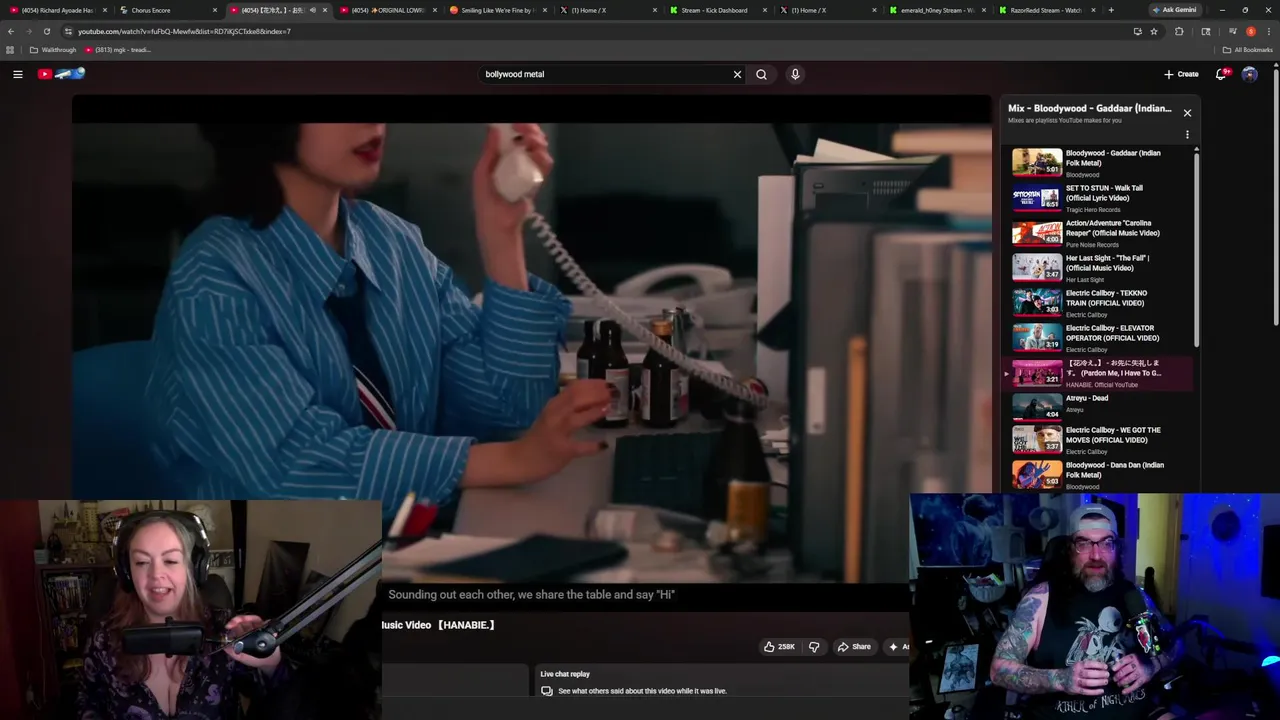Open the Walkthrough bookmark folder
The width and height of the screenshot is (1280, 720).
tap(53, 50)
